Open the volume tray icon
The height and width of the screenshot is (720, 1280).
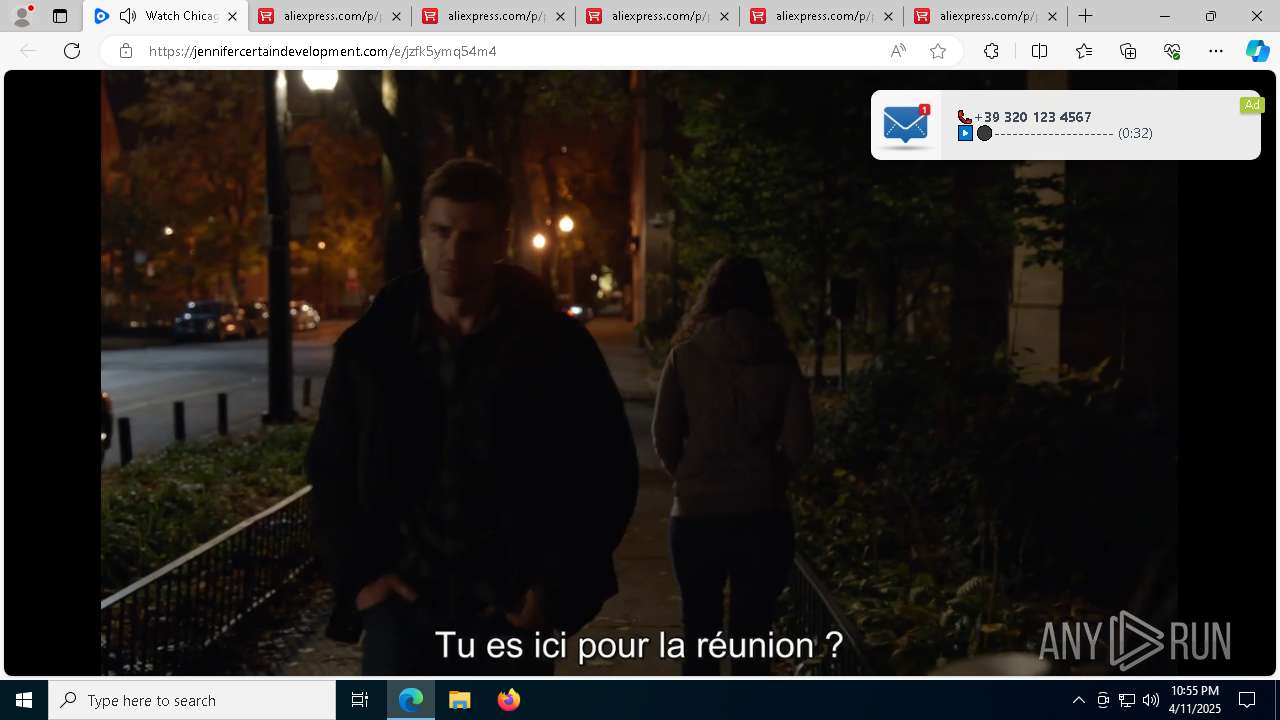(x=1151, y=700)
